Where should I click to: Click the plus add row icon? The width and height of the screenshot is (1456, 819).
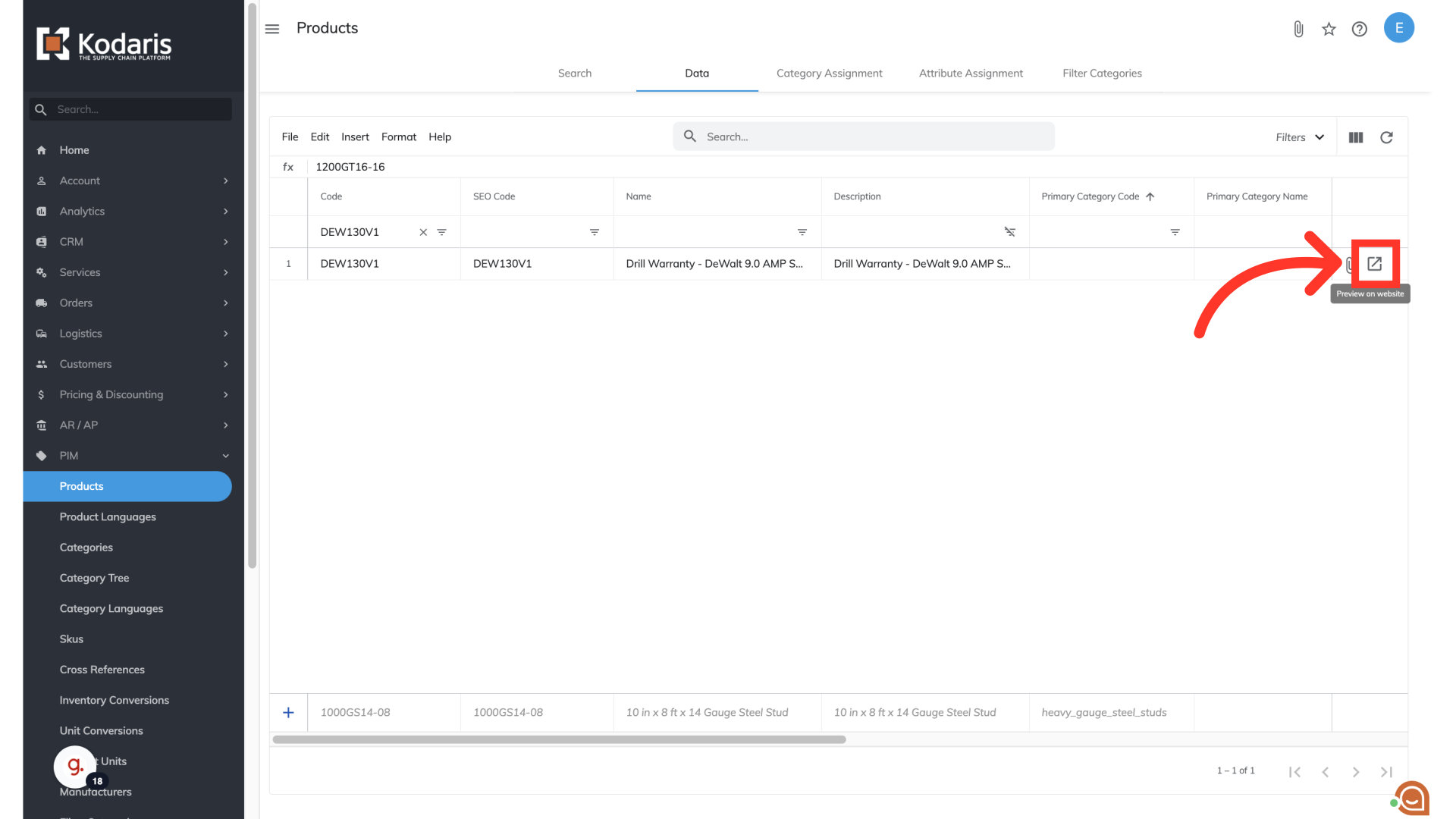point(288,712)
